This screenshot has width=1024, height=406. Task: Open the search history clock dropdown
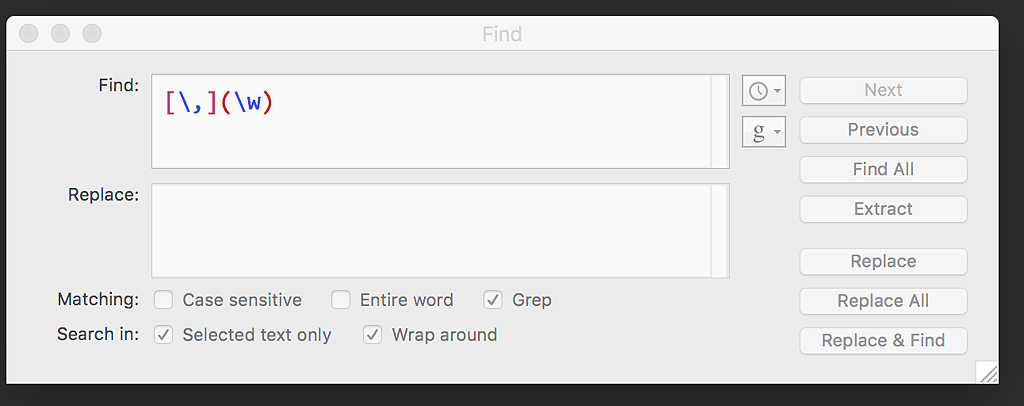(x=764, y=91)
